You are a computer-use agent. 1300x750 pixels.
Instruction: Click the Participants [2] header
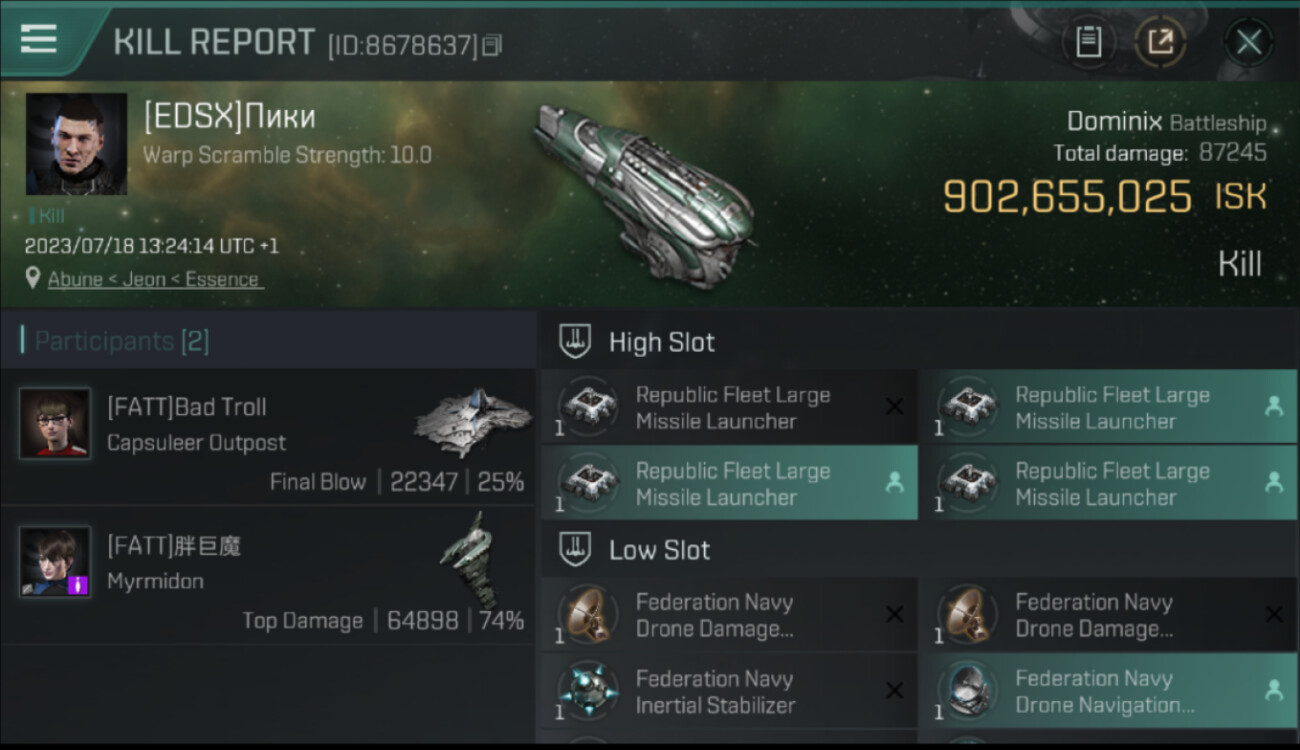tap(121, 341)
